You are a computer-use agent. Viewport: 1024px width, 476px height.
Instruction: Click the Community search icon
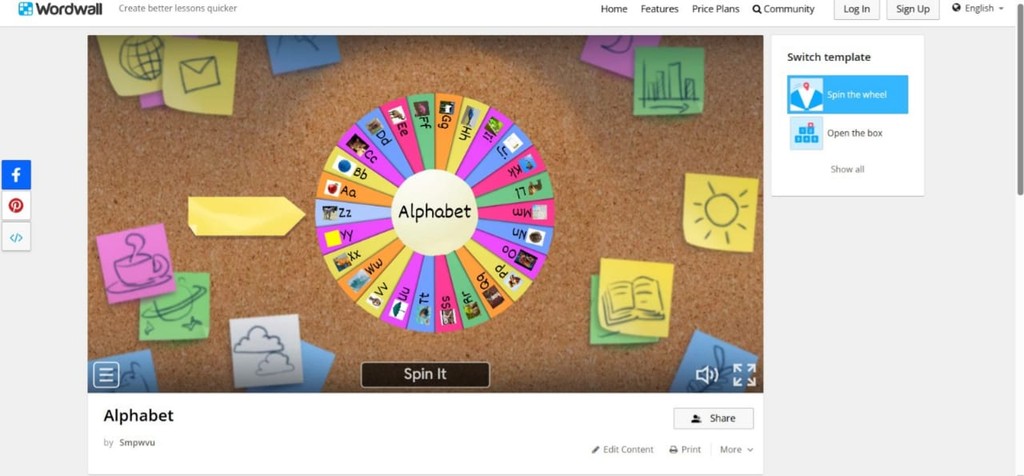pyautogui.click(x=757, y=9)
